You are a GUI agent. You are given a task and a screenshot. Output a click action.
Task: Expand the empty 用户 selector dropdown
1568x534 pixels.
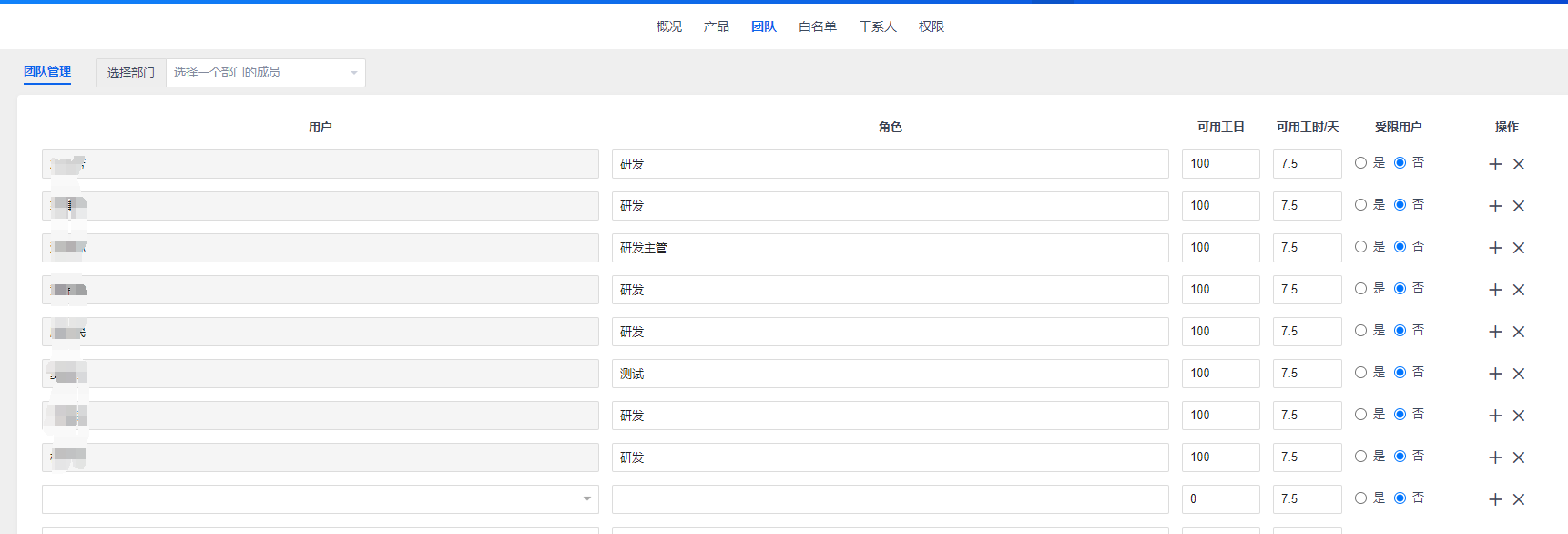tap(321, 499)
